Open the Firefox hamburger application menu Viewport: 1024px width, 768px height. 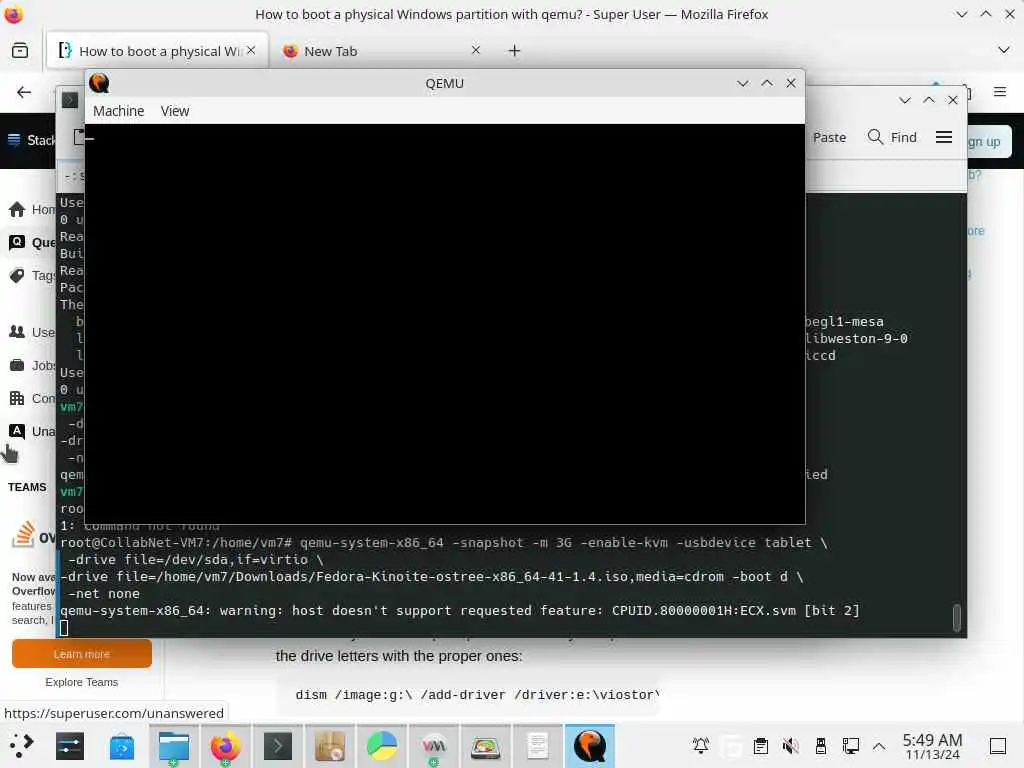pos(999,92)
